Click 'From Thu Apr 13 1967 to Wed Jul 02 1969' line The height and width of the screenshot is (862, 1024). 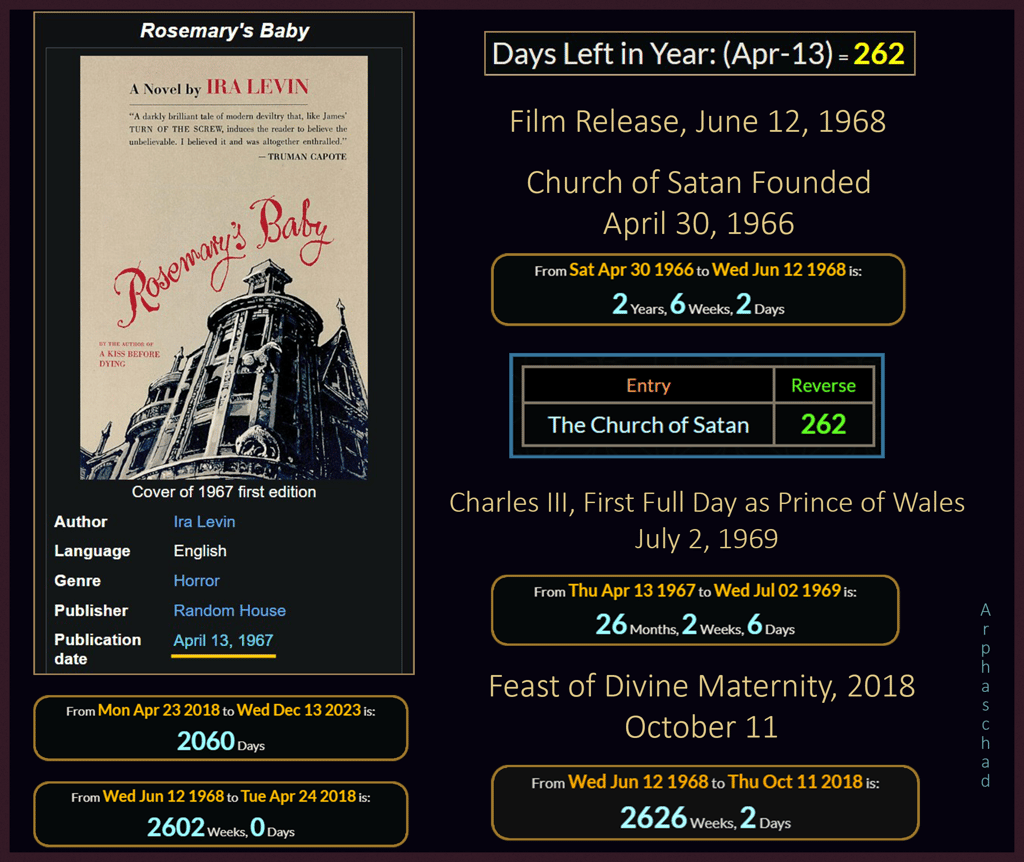pyautogui.click(x=695, y=591)
